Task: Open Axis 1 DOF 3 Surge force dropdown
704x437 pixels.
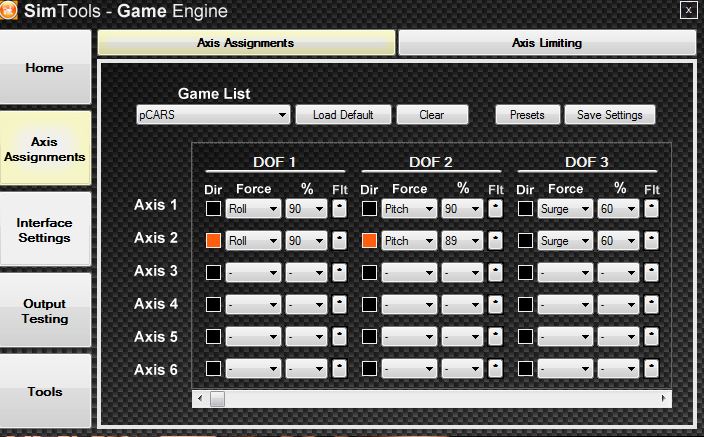Action: point(565,209)
